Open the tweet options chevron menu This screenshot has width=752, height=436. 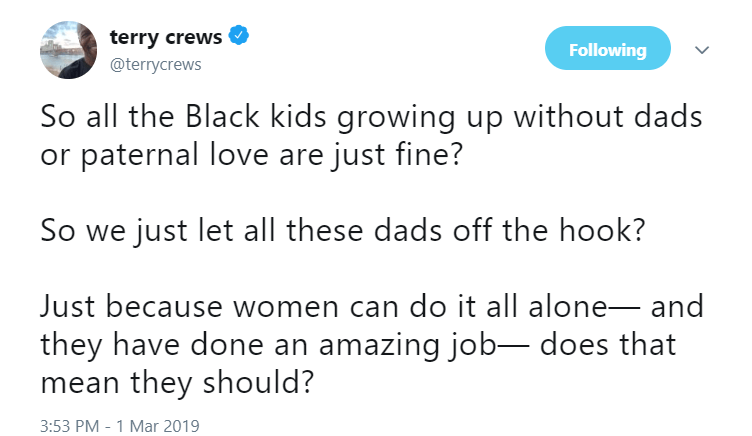[701, 50]
